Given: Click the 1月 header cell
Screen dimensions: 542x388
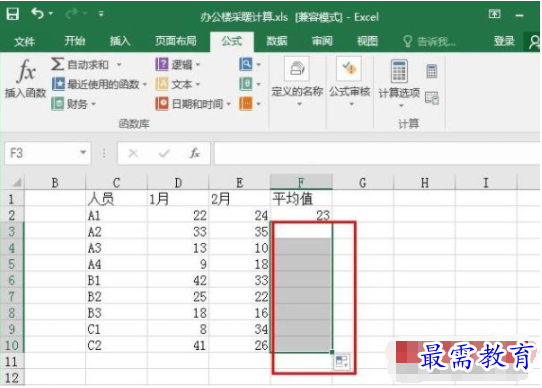Looking at the screenshot, I should pyautogui.click(x=178, y=199).
